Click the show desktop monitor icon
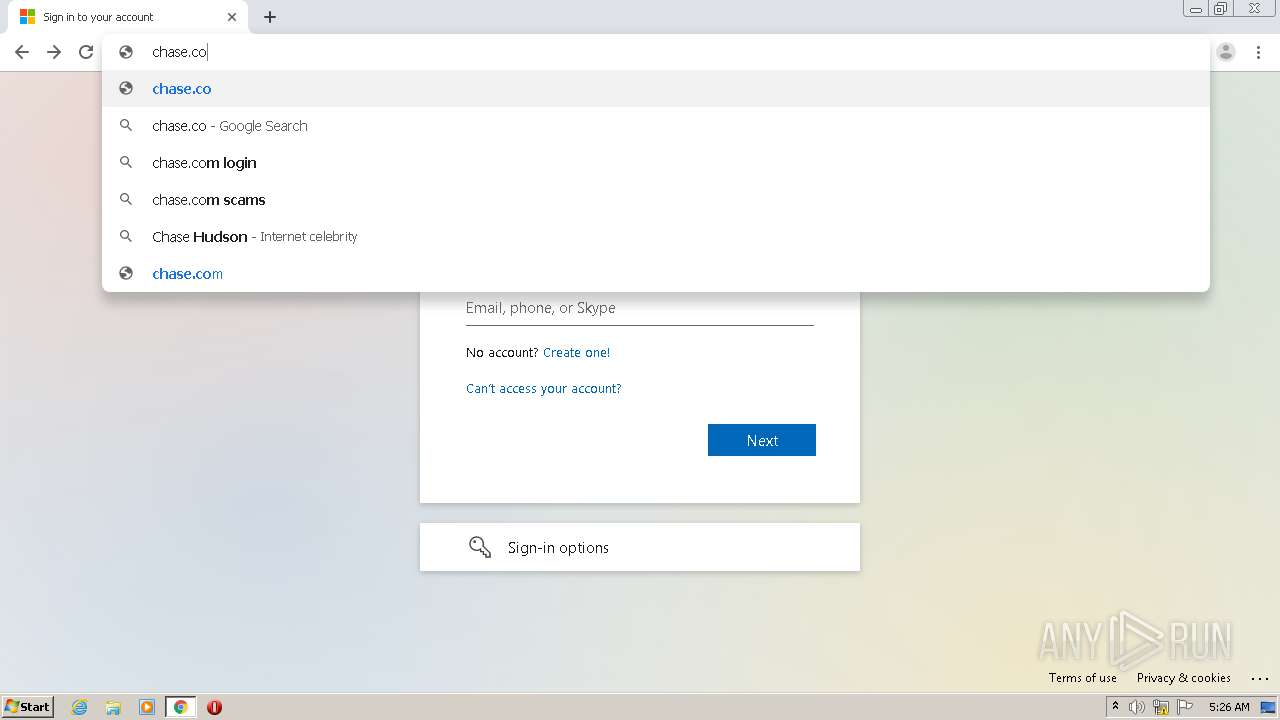The width and height of the screenshot is (1280, 720). (x=1268, y=707)
